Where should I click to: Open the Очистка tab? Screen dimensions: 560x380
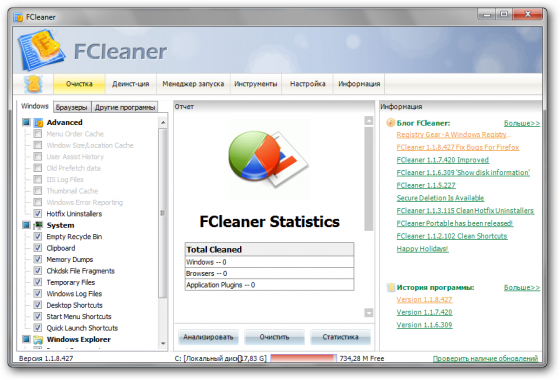[x=79, y=84]
